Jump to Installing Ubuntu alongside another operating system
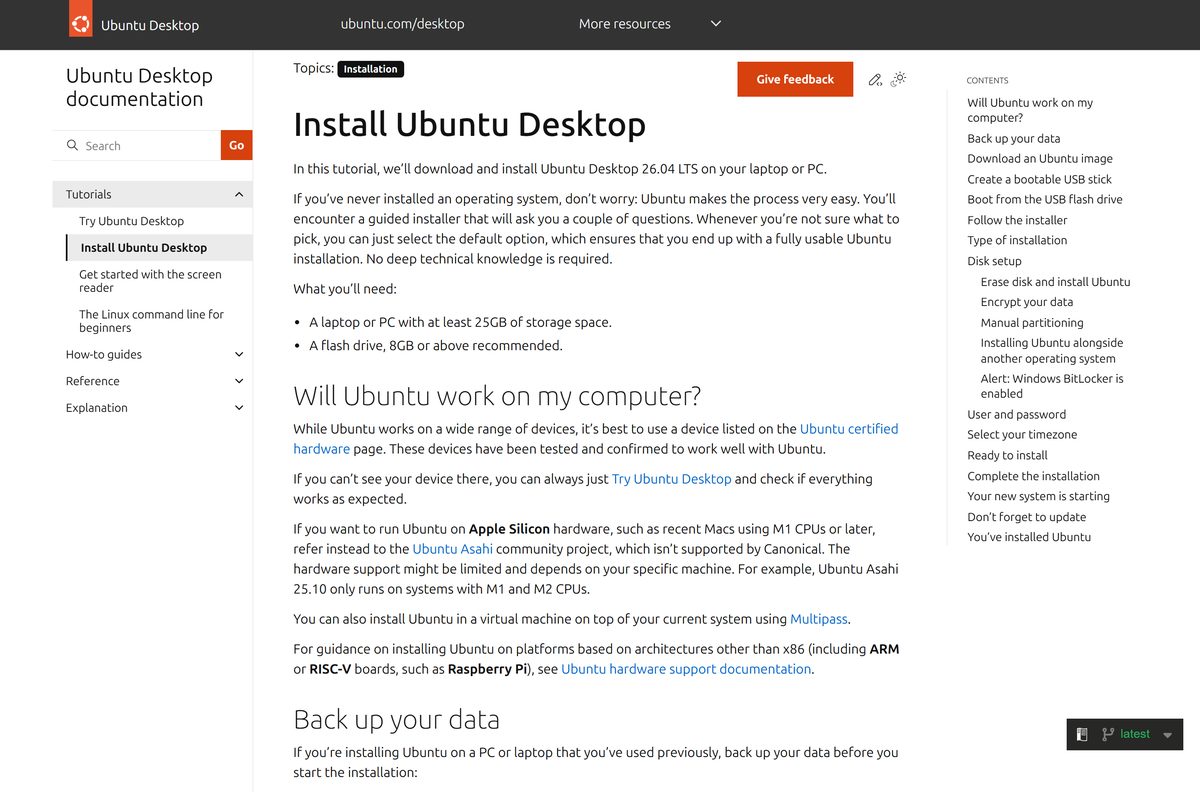 point(1052,350)
